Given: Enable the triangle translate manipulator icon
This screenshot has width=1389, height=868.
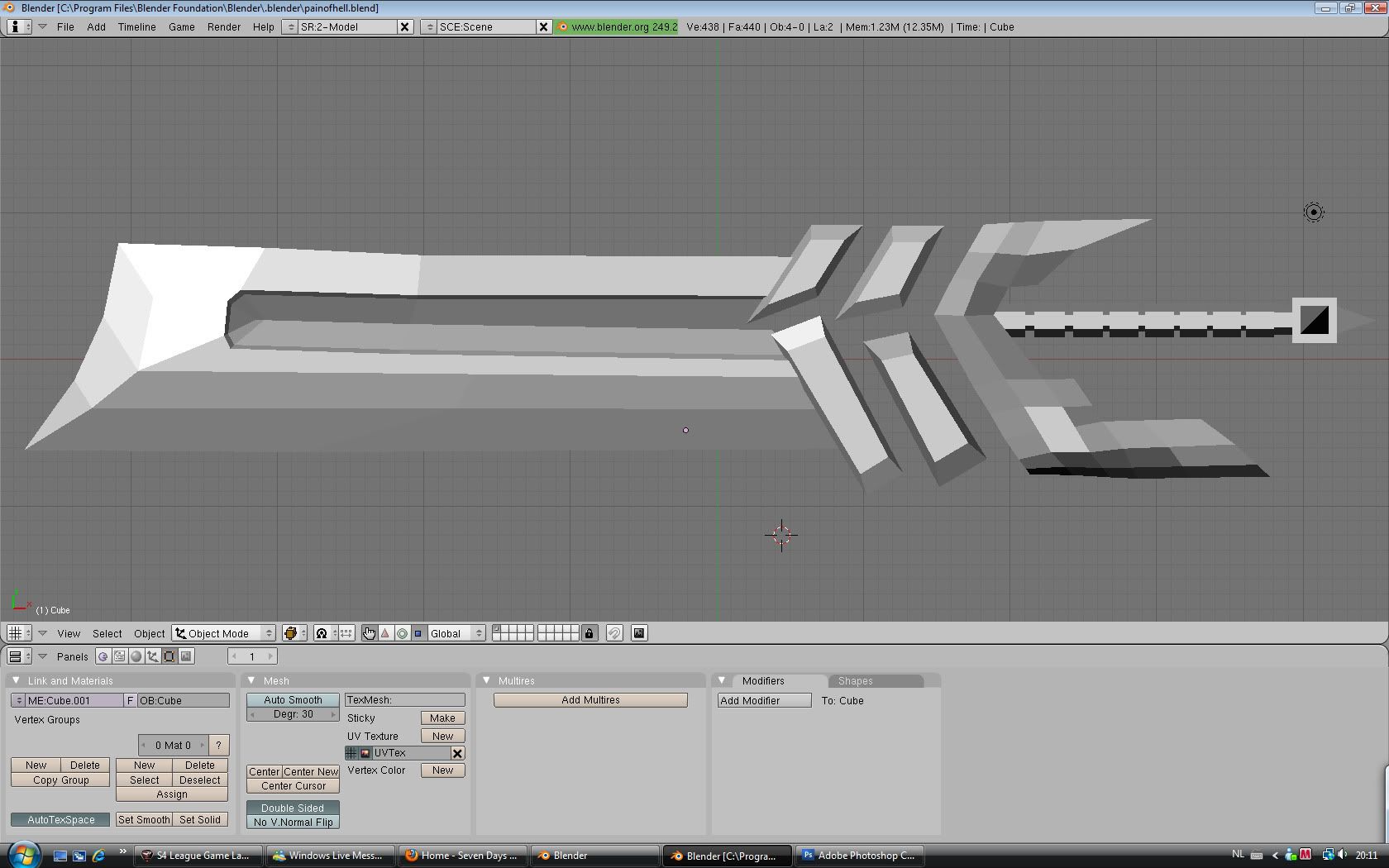Looking at the screenshot, I should [x=385, y=633].
